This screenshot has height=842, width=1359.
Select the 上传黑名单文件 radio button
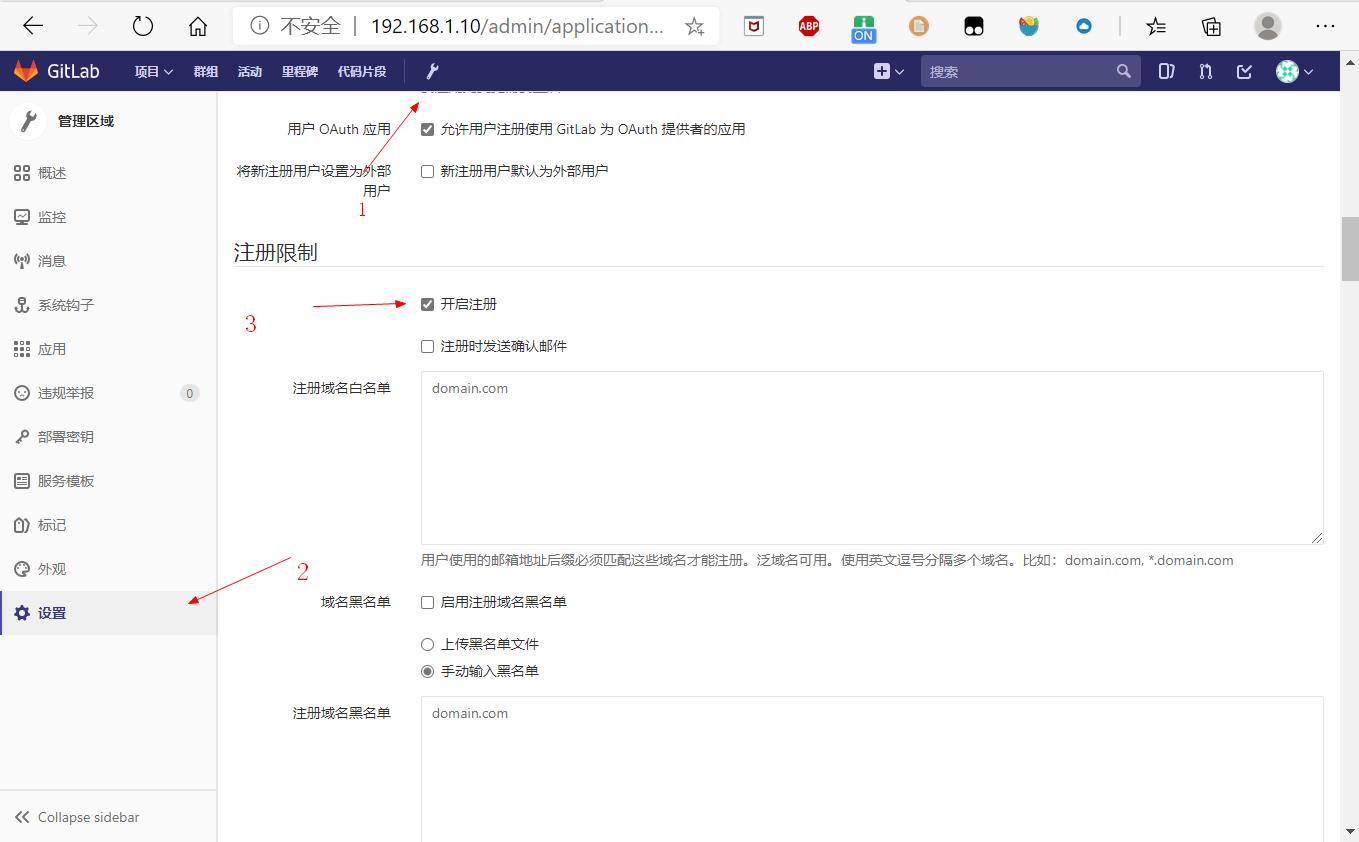point(427,644)
